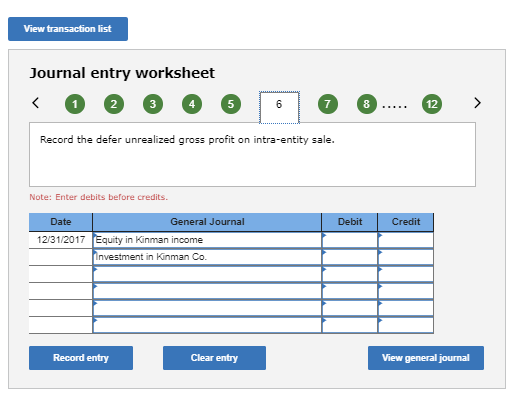This screenshot has width=527, height=412.
Task: Click the third row Debit field
Action: pos(350,274)
